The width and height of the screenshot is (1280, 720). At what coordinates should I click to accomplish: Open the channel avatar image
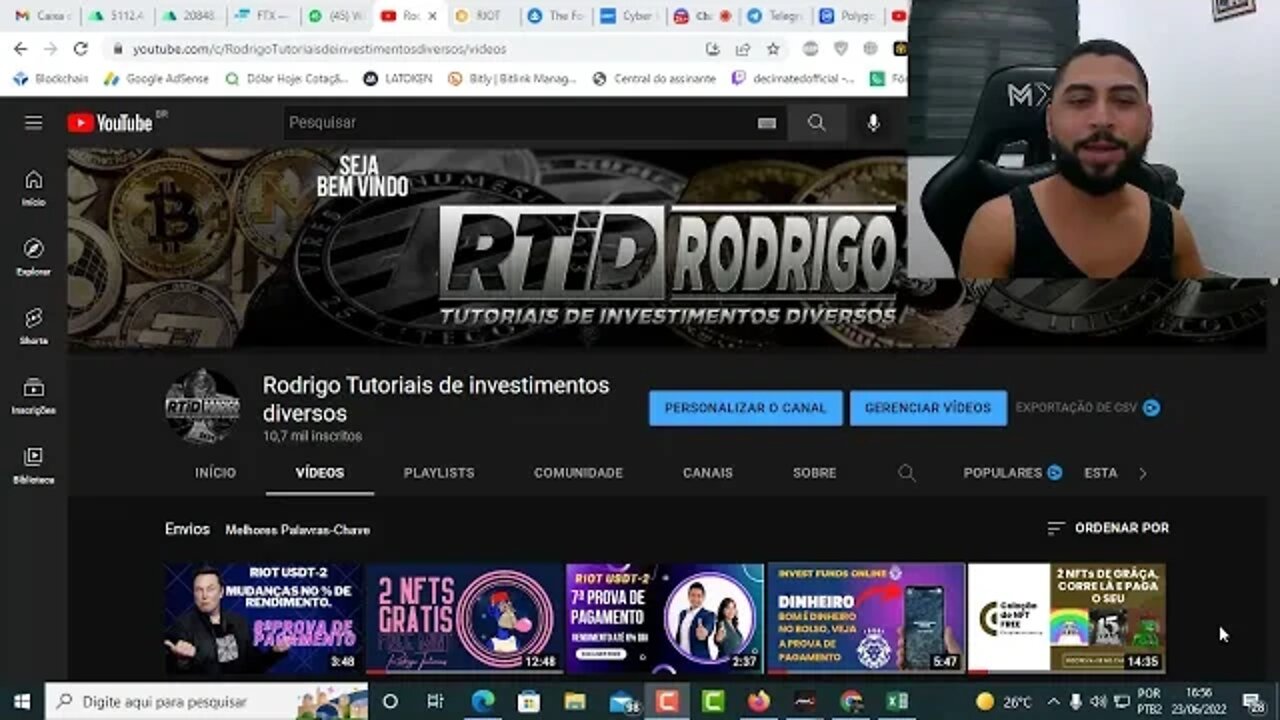(x=202, y=406)
